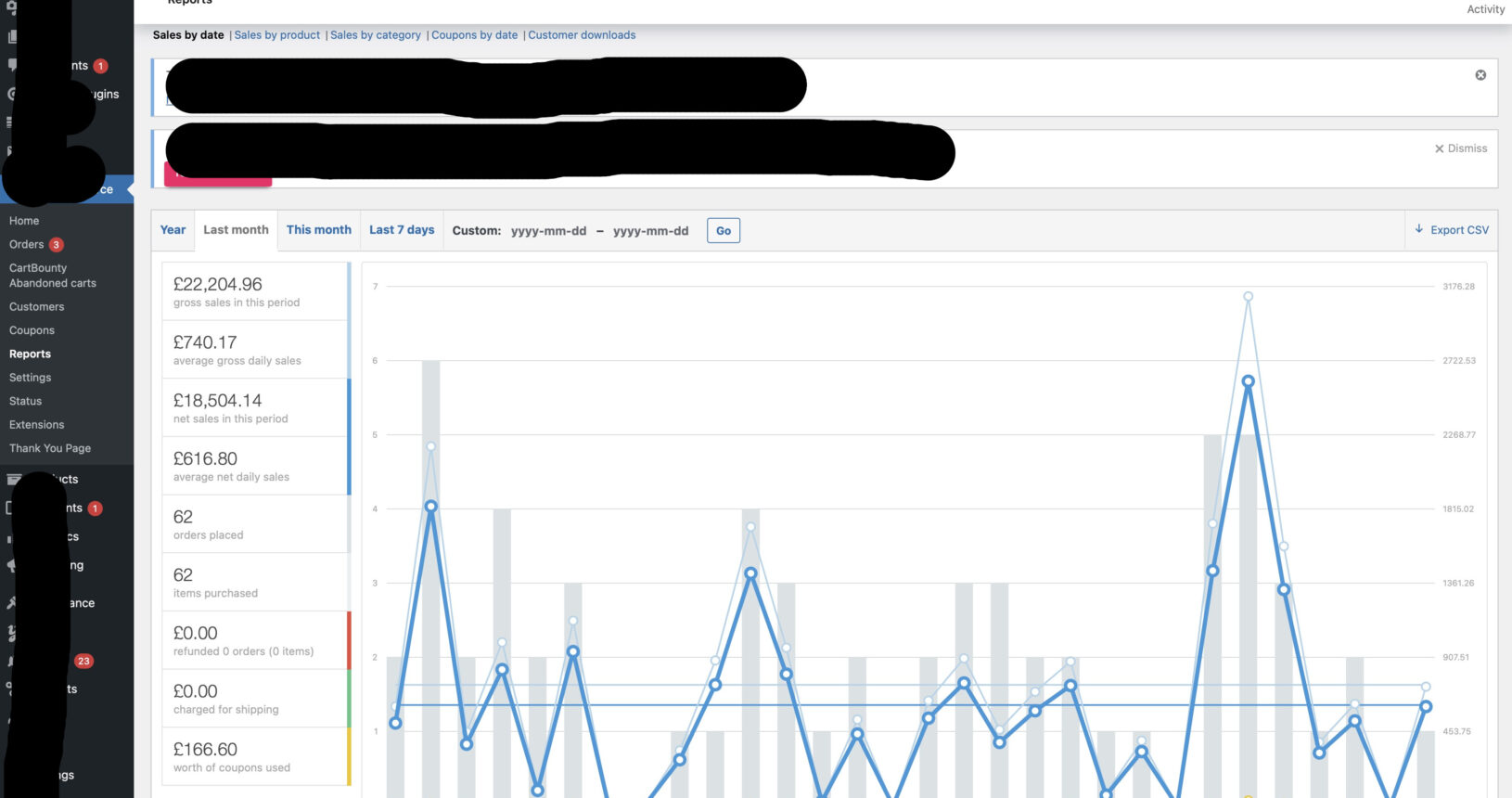Switch to the Year tab

[x=173, y=230]
